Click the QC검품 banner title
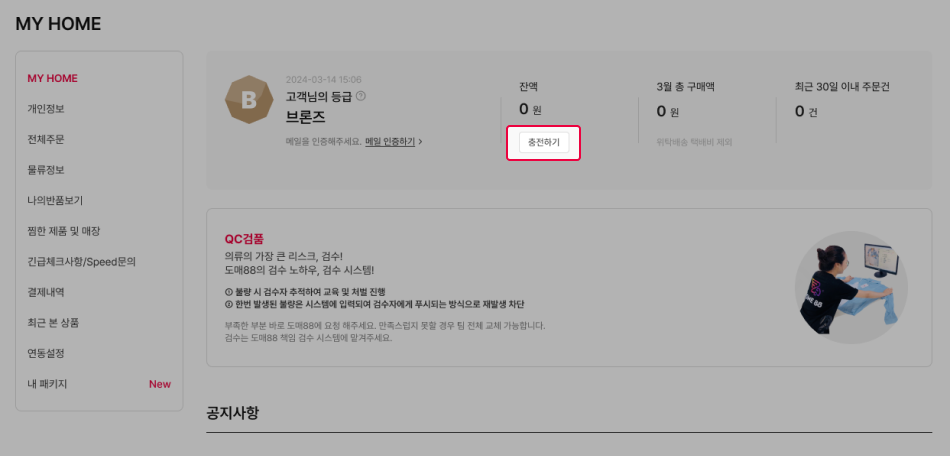This screenshot has height=456, width=950. [x=244, y=239]
